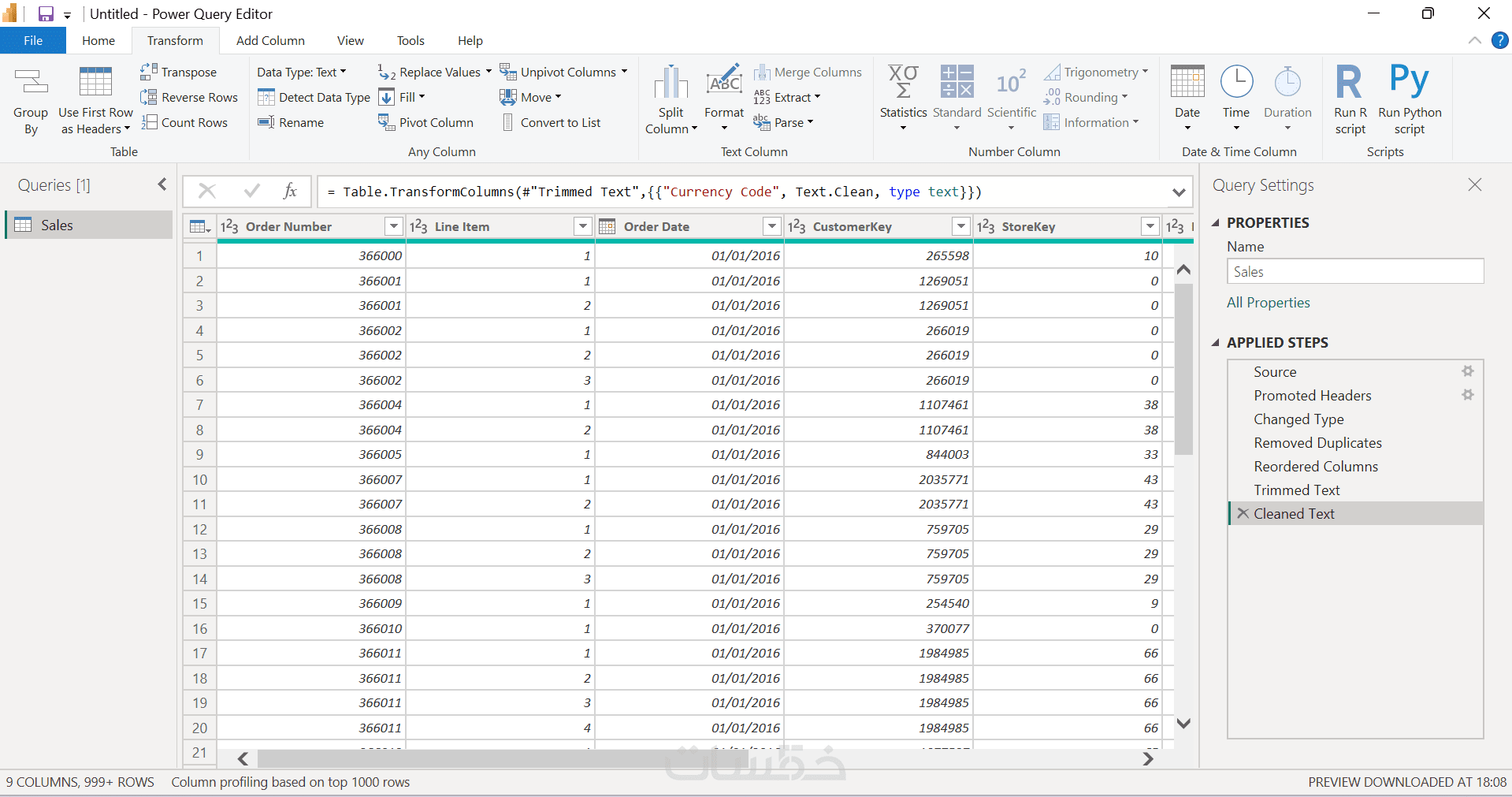Collapse the PROPERTIES section
The width and height of the screenshot is (1512, 797).
tap(1216, 223)
